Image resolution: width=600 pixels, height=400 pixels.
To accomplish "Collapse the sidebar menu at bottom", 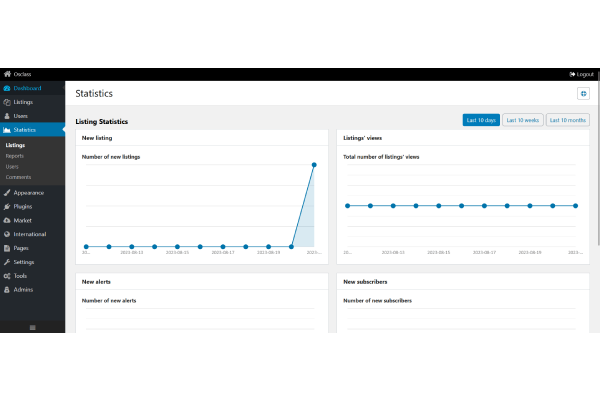I will [32, 327].
